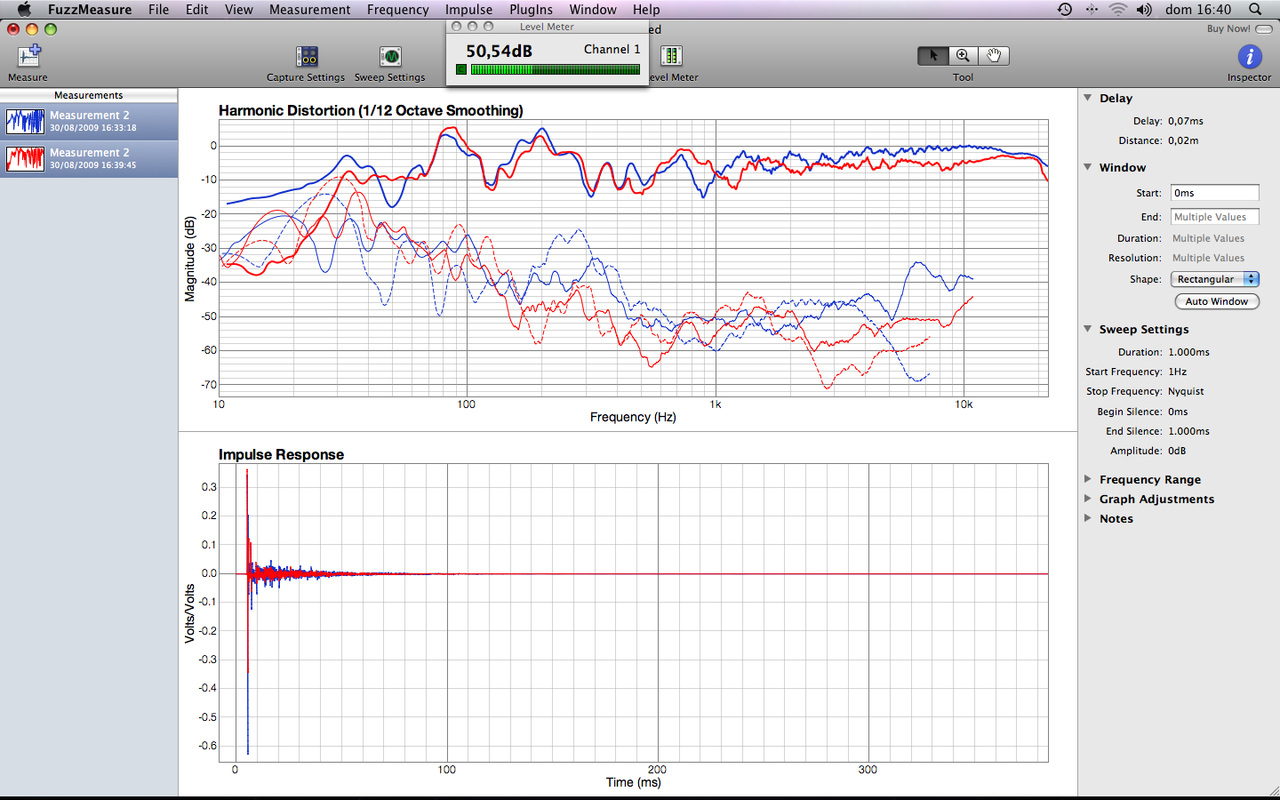The width and height of the screenshot is (1280, 800).
Task: Select the hand pan tool
Action: 993,56
